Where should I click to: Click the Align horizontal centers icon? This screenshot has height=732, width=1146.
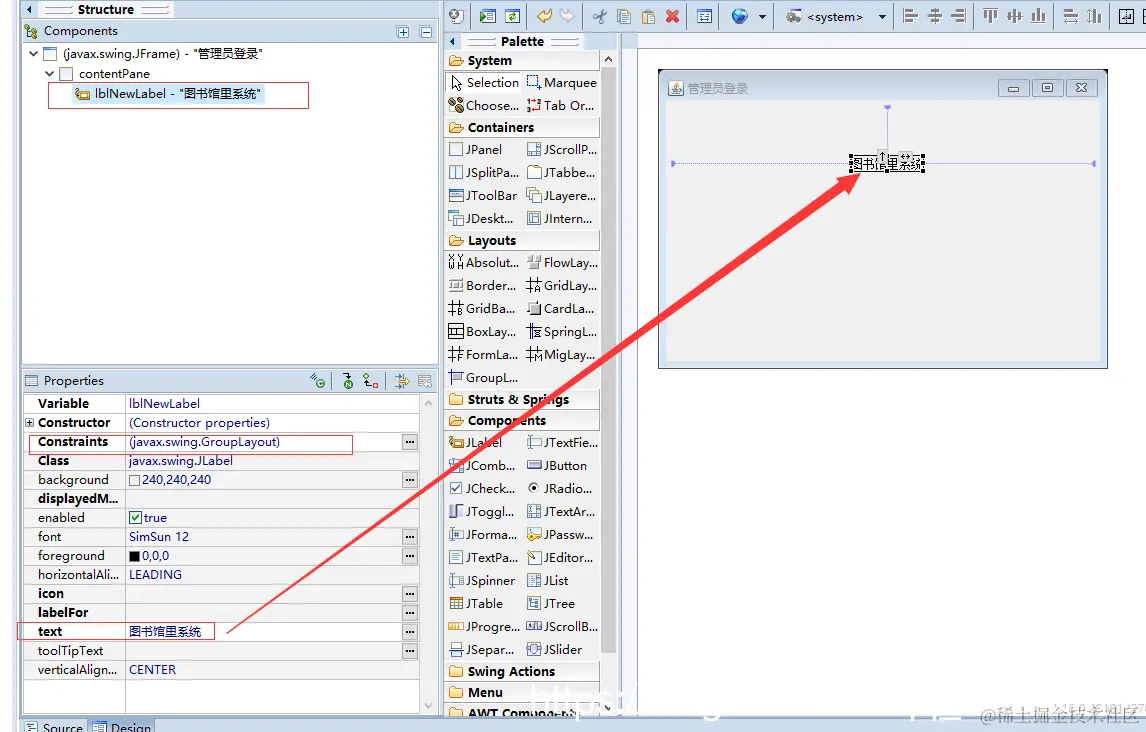click(x=935, y=16)
